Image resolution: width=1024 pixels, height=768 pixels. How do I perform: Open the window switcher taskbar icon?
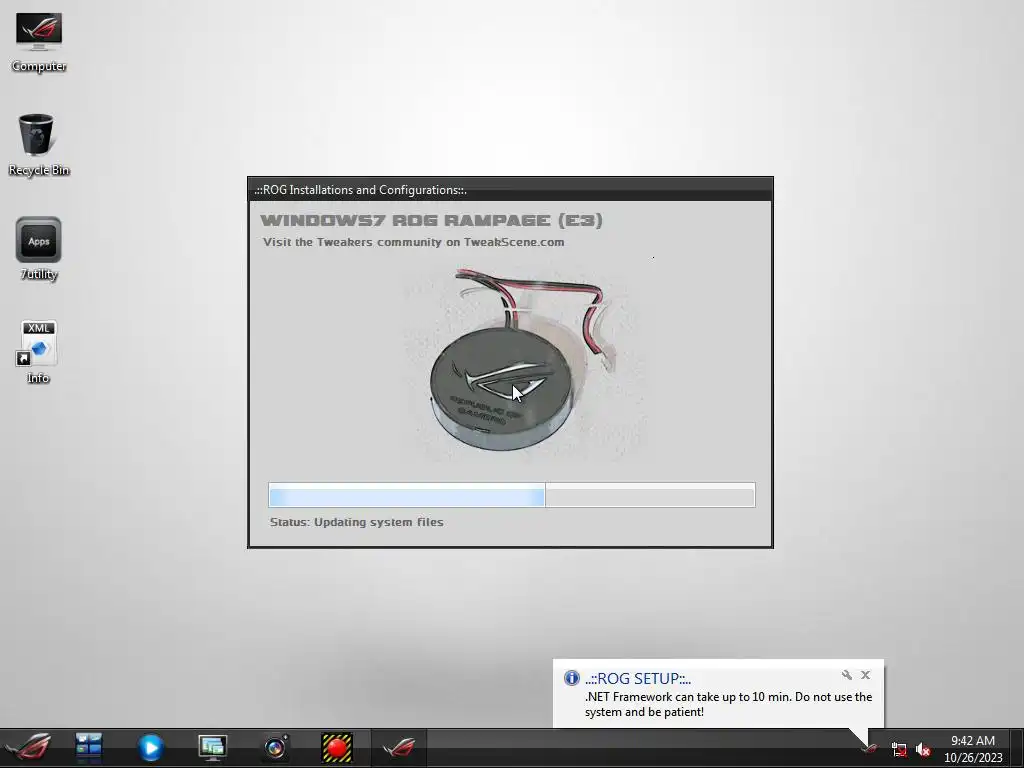[x=88, y=748]
